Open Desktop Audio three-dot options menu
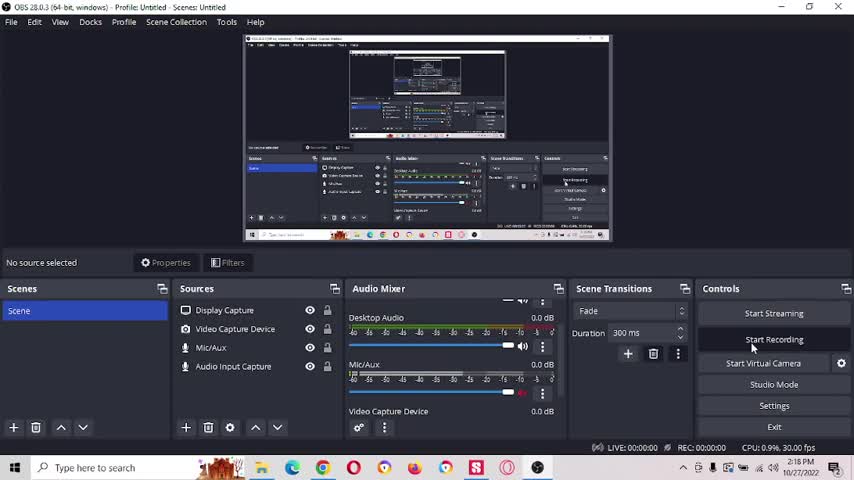 [542, 347]
